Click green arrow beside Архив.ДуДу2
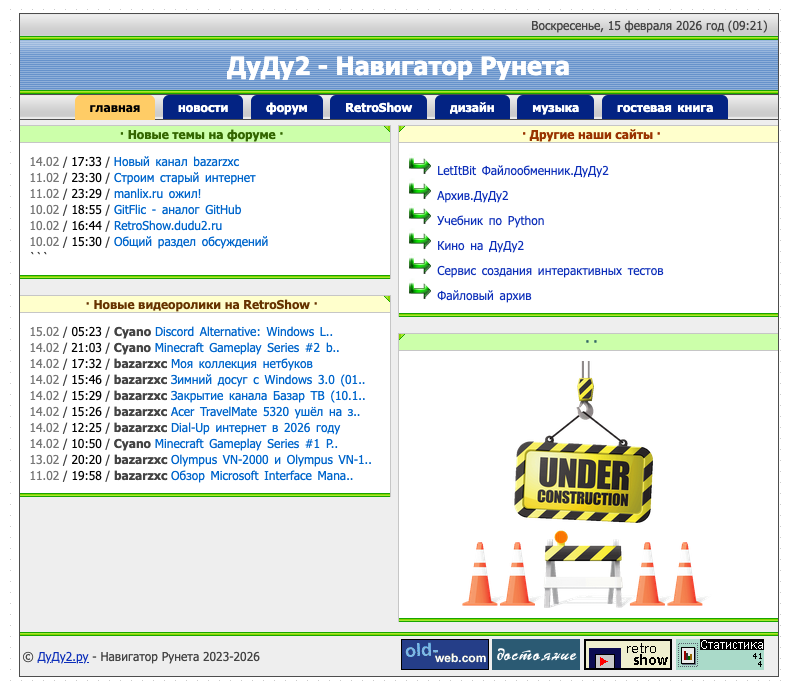The image size is (786, 687). tap(420, 194)
